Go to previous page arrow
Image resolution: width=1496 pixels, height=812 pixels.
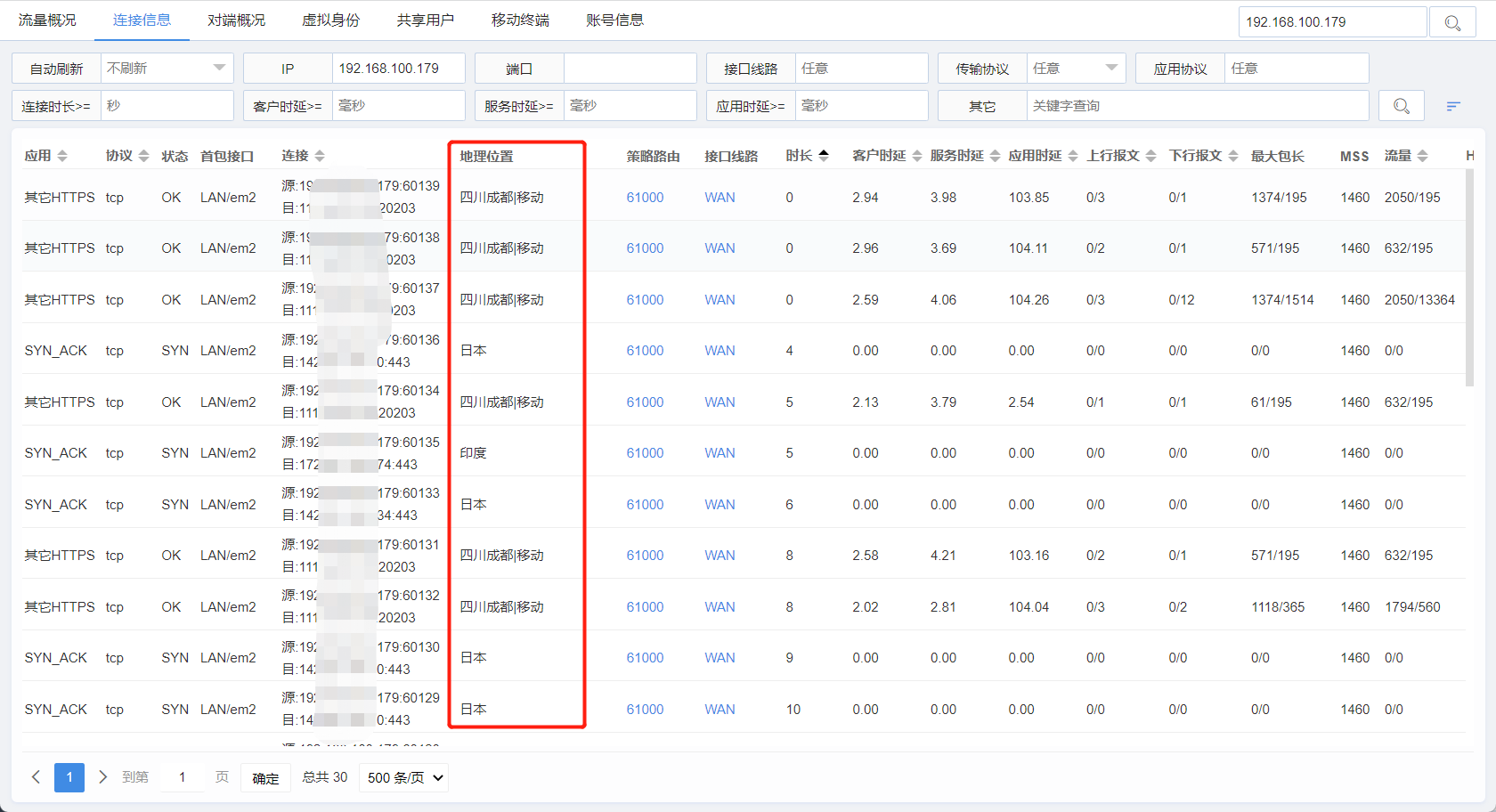click(36, 777)
